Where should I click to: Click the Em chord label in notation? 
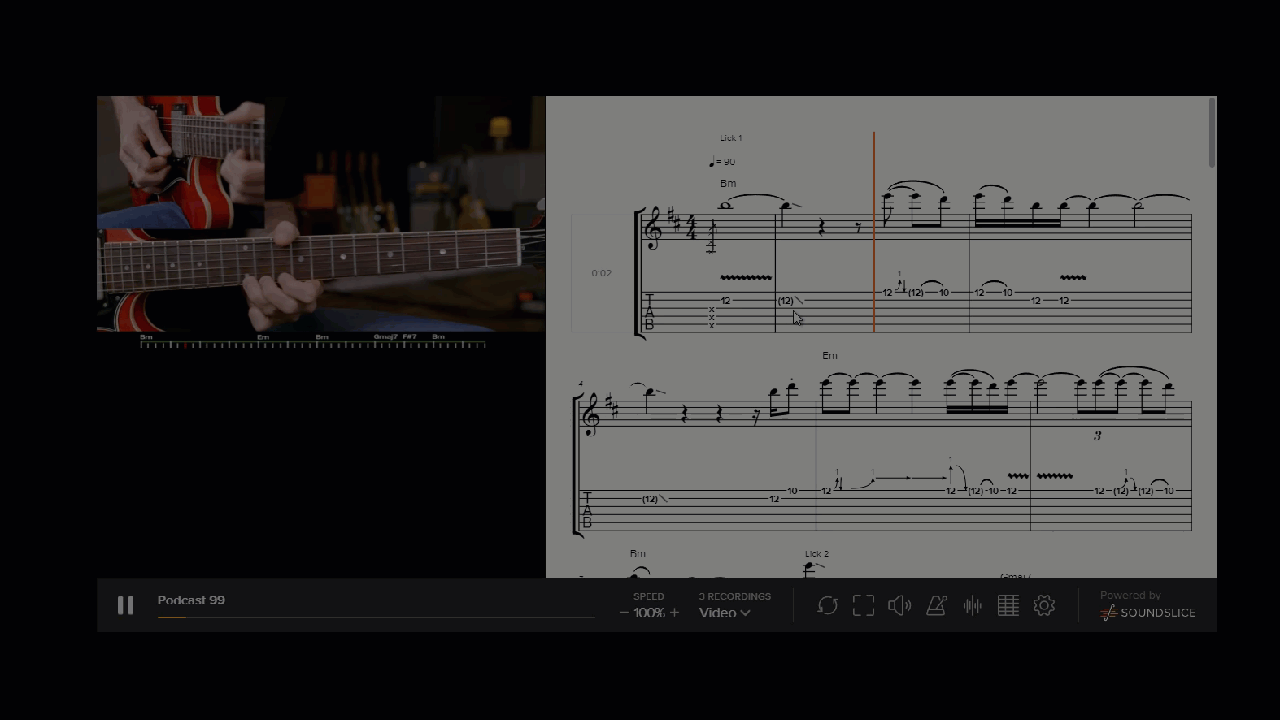829,356
